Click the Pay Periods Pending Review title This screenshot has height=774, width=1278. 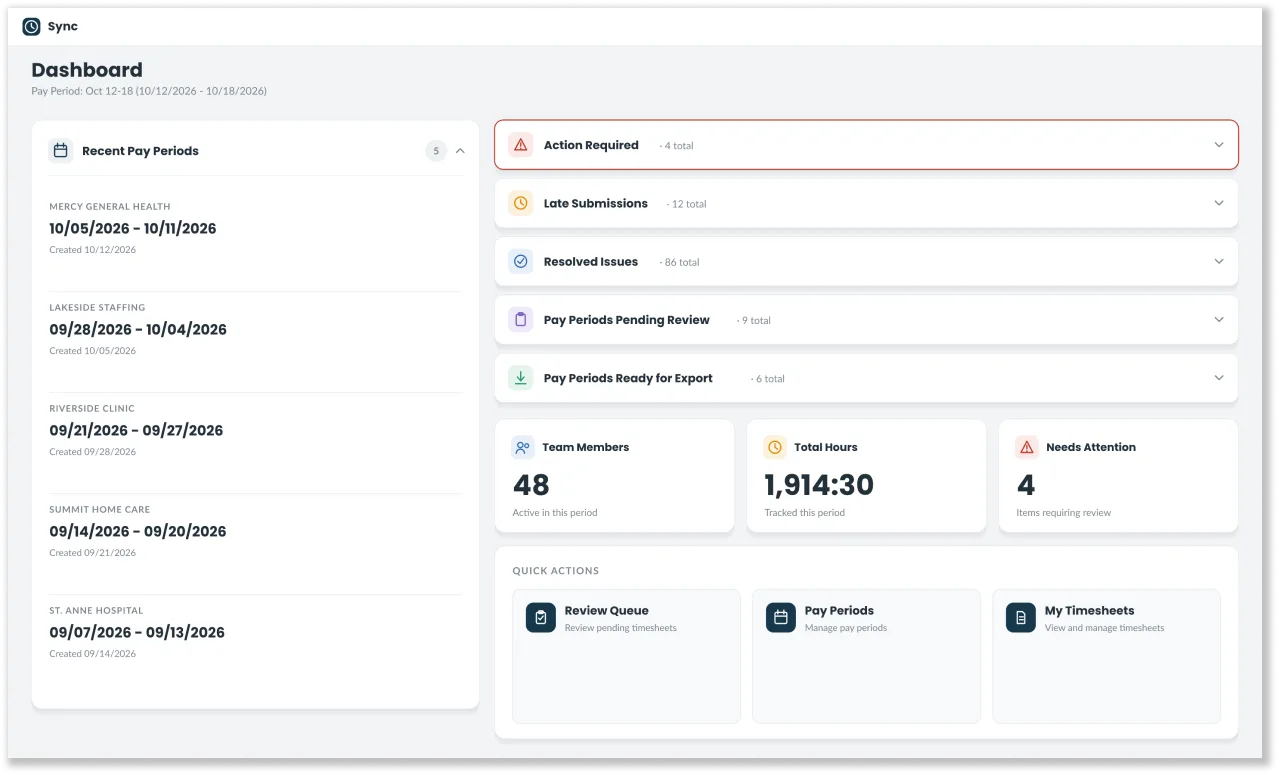coord(627,320)
